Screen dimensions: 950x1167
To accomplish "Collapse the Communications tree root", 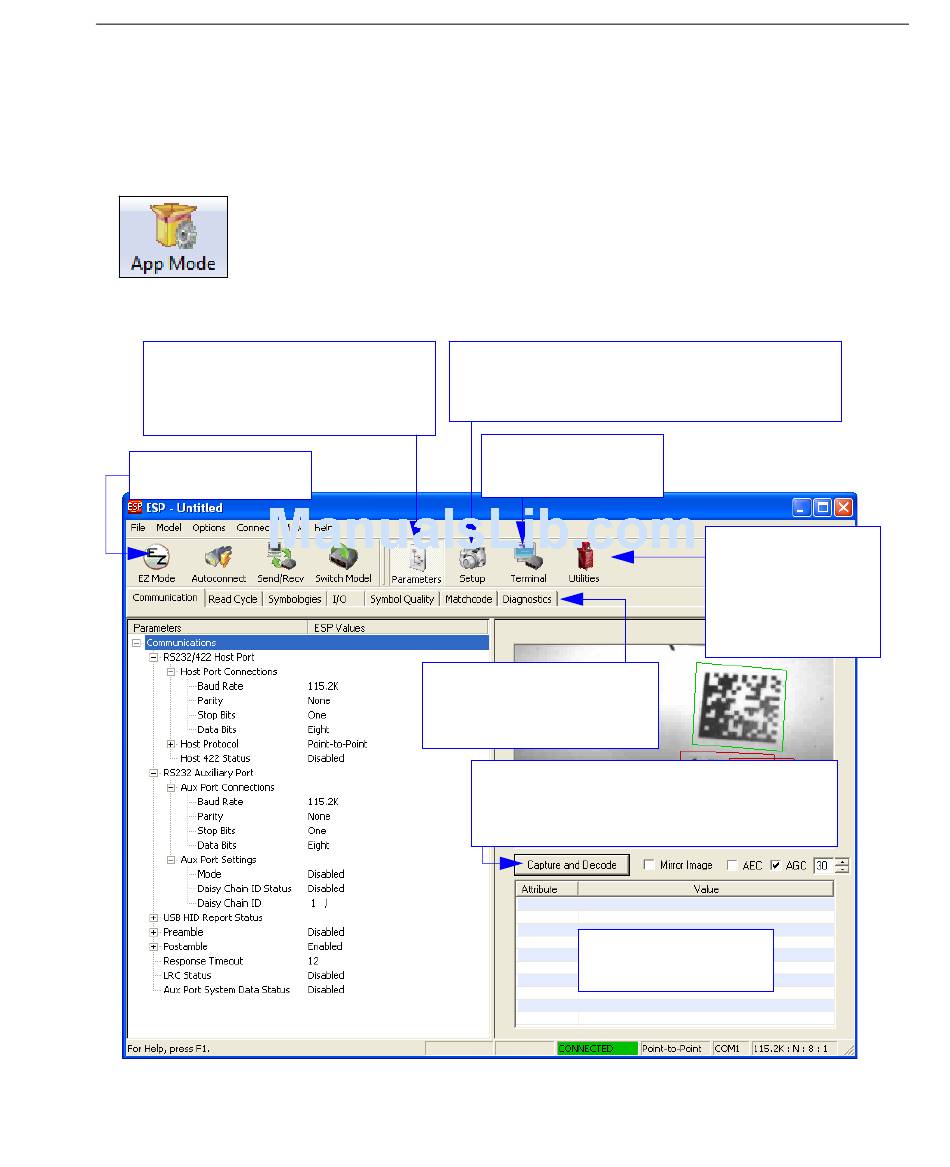I will coord(136,643).
